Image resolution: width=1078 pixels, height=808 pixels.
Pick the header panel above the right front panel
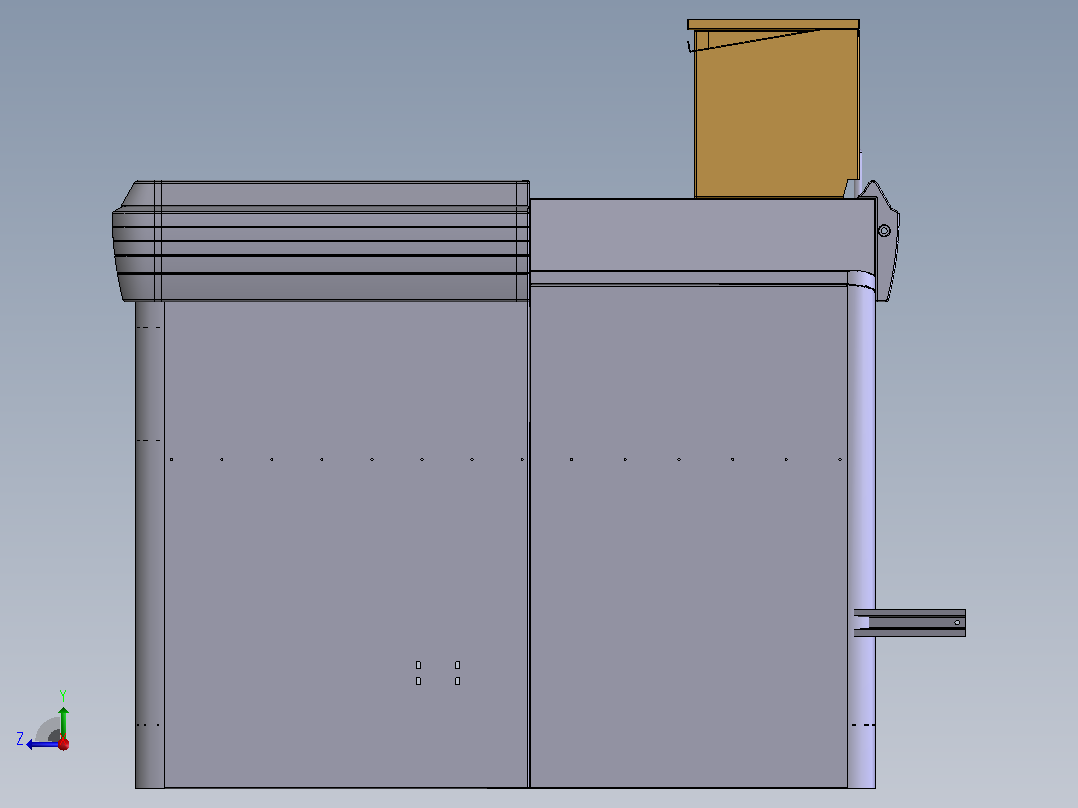click(701, 234)
